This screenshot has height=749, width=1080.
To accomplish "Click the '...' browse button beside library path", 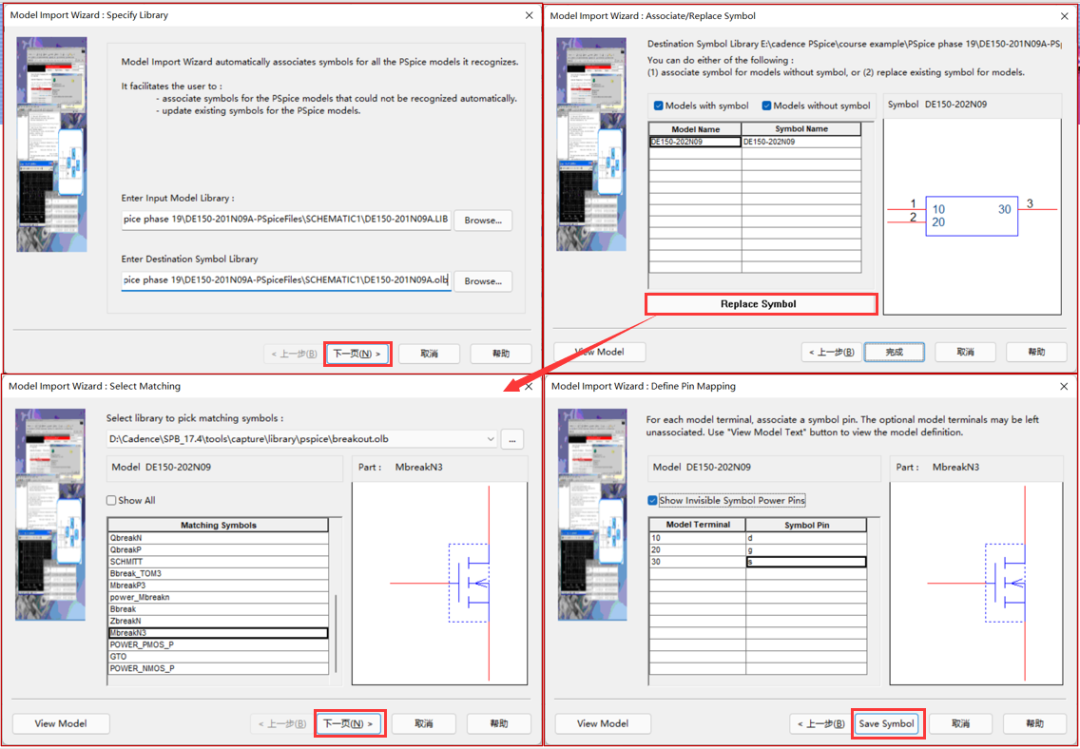I will [512, 439].
